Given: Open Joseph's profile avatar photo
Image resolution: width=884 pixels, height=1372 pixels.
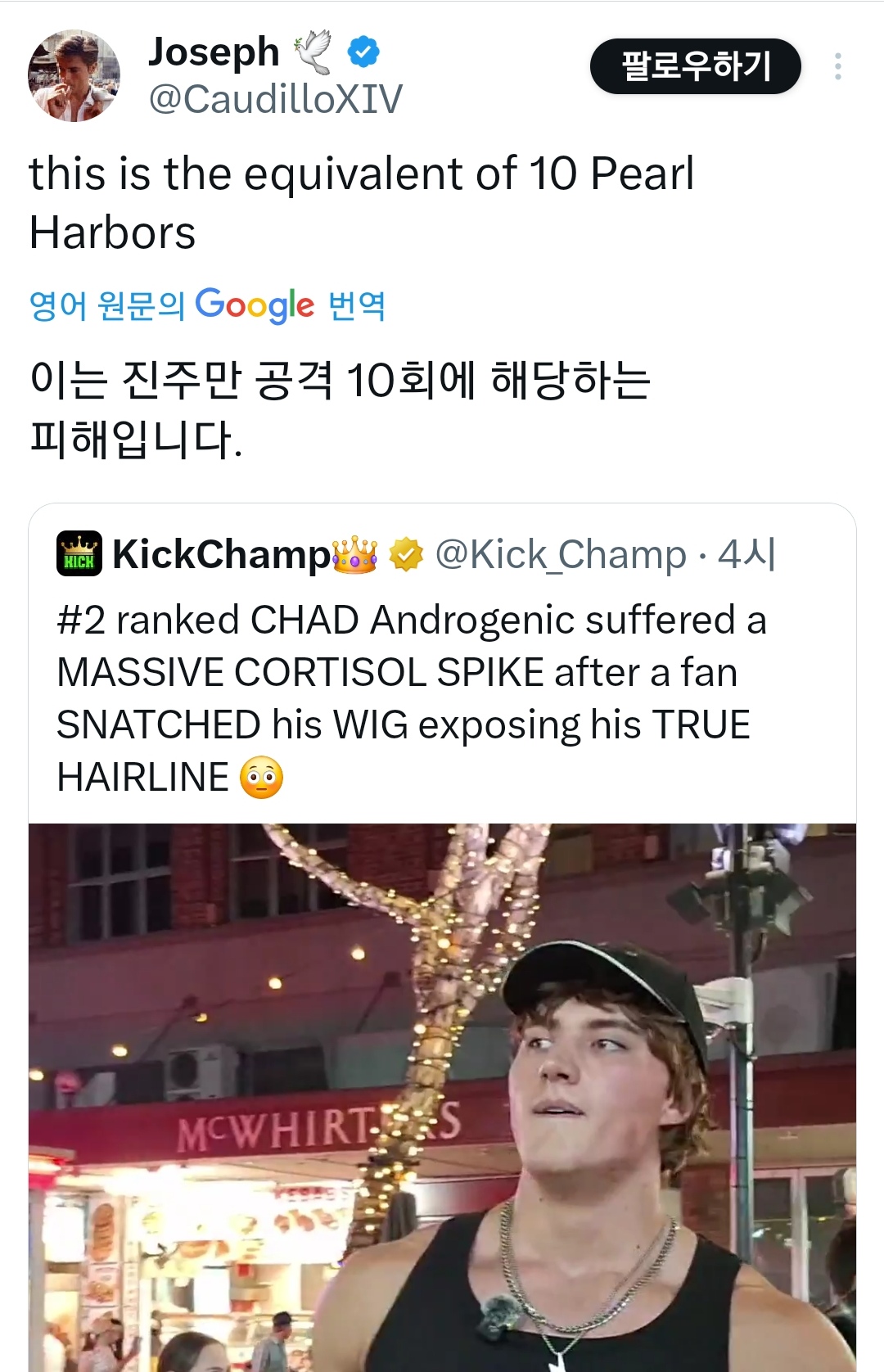Looking at the screenshot, I should click(x=74, y=76).
